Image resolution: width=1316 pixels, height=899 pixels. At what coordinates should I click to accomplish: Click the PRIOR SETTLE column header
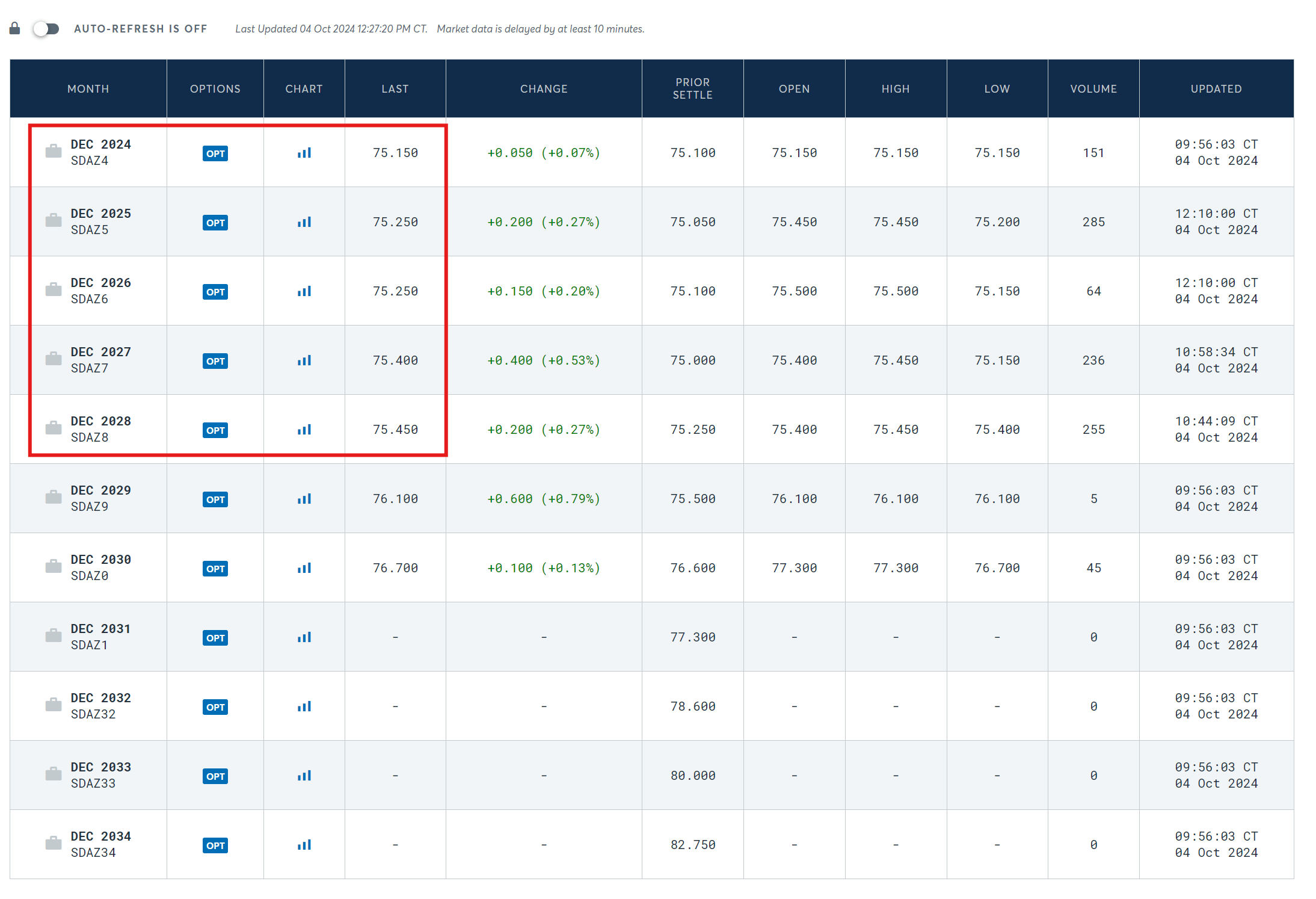(x=692, y=88)
